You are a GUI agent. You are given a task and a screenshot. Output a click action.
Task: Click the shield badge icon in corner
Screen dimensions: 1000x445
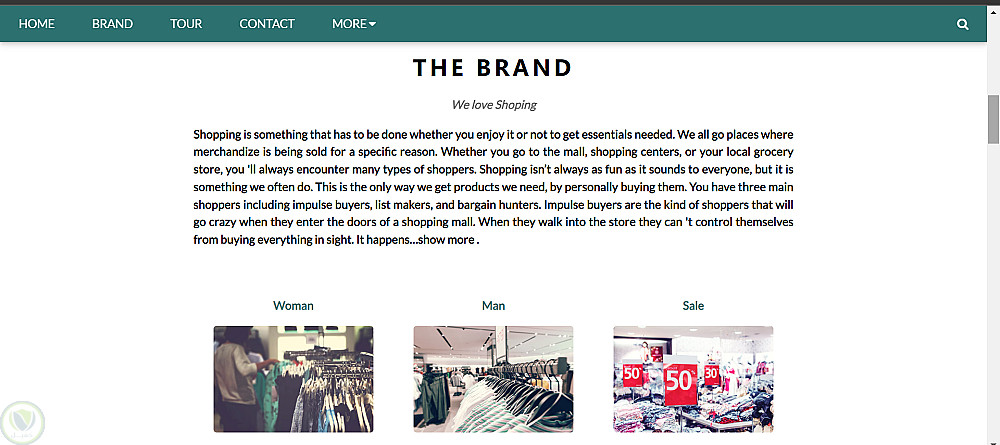[x=20, y=421]
